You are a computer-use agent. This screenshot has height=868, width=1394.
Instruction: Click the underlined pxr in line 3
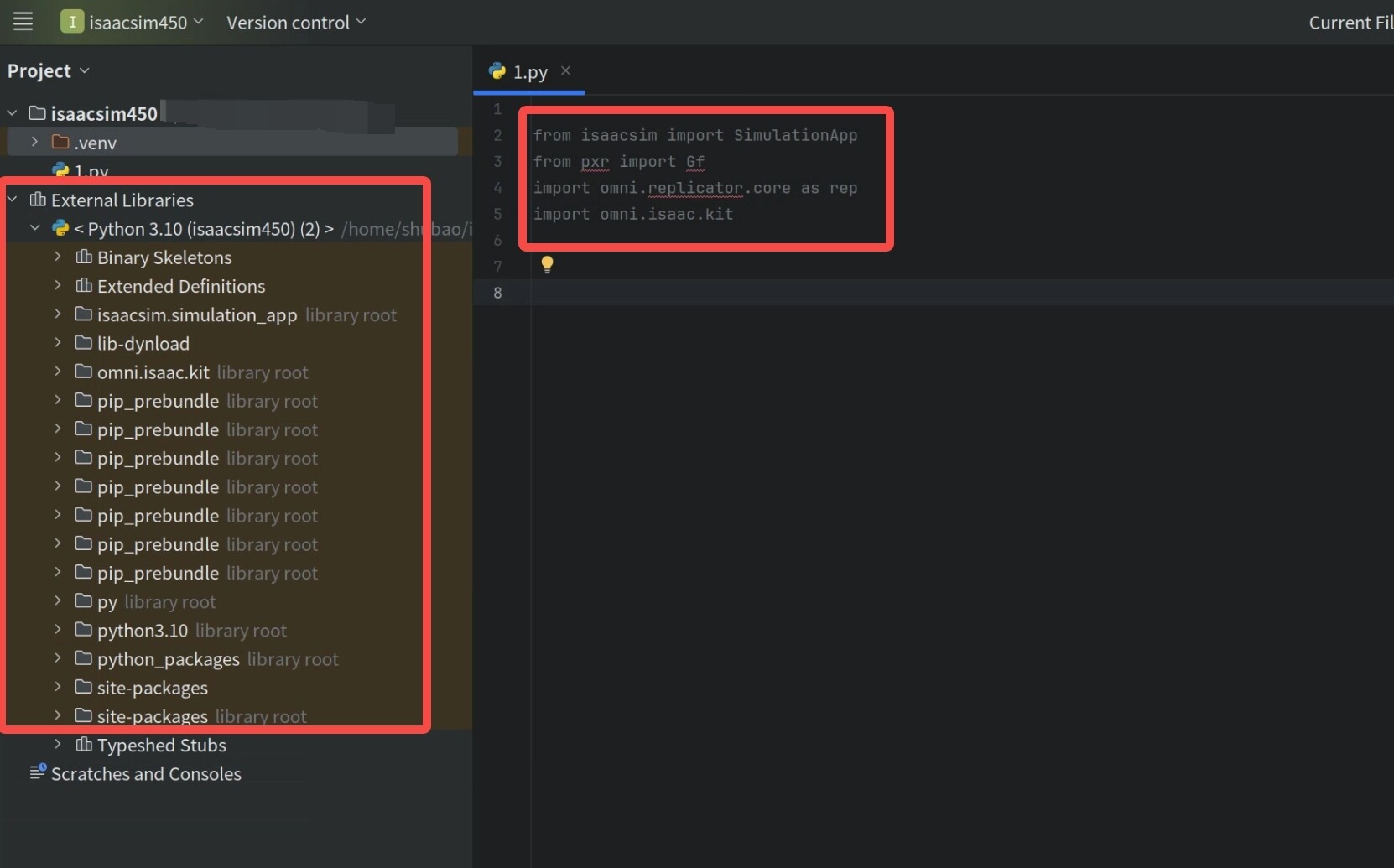[595, 162]
